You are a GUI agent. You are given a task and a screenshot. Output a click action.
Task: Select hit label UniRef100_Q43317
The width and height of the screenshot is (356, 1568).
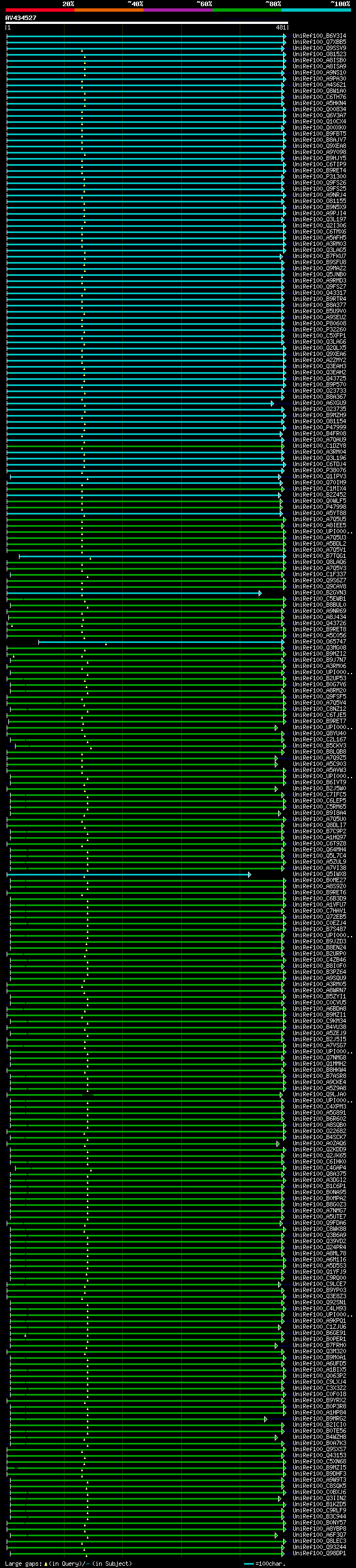pos(319,293)
